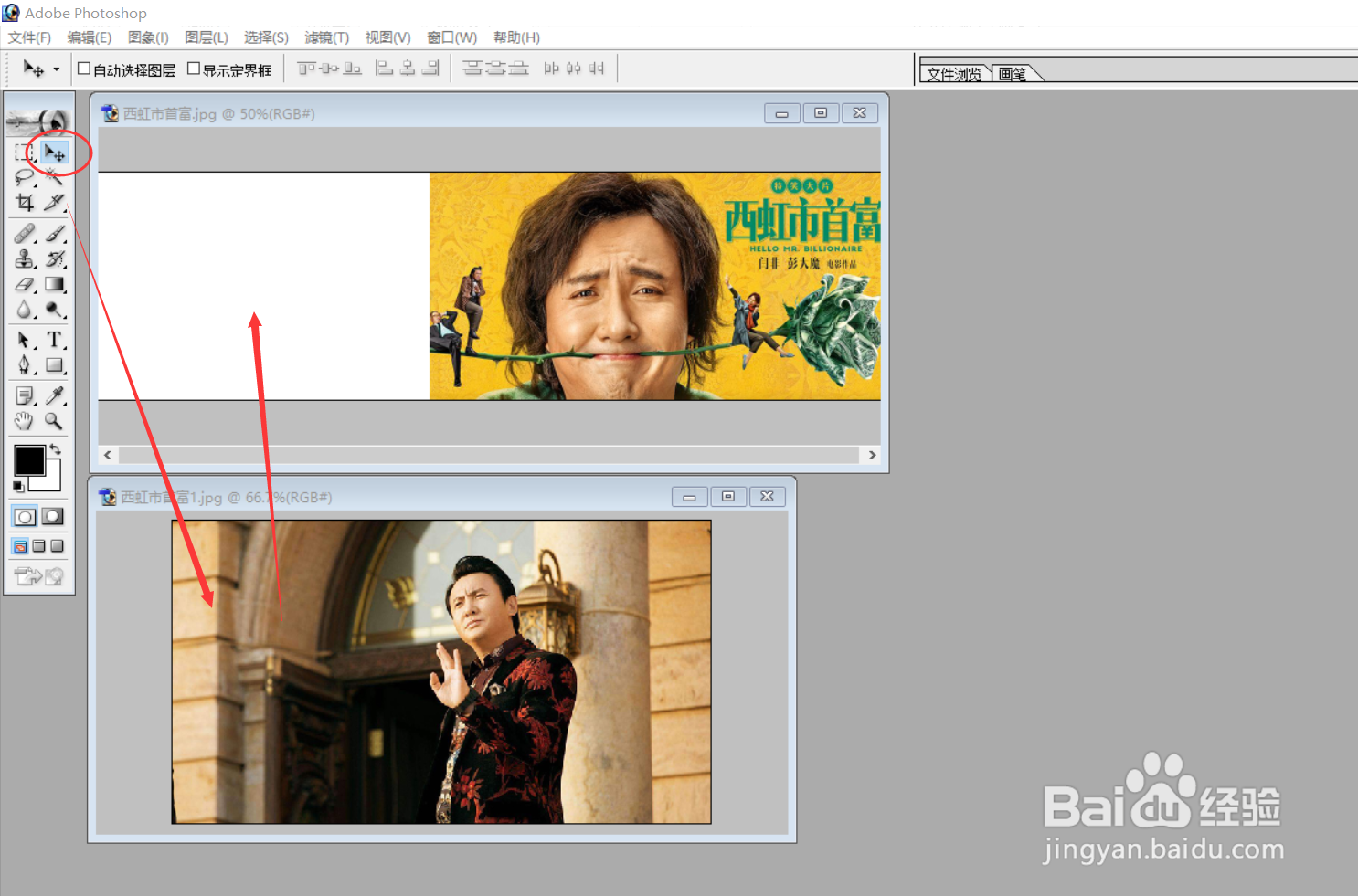
Task: Switch to Full Screen mode
Action: [57, 546]
